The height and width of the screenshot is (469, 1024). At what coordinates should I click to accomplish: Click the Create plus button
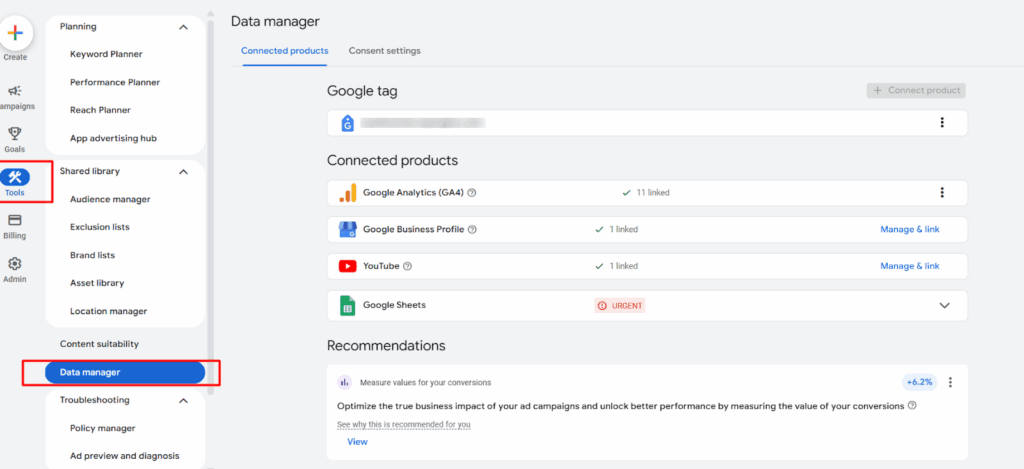[16, 33]
